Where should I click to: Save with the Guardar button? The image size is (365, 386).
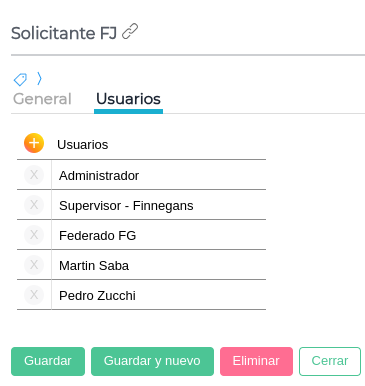click(48, 361)
